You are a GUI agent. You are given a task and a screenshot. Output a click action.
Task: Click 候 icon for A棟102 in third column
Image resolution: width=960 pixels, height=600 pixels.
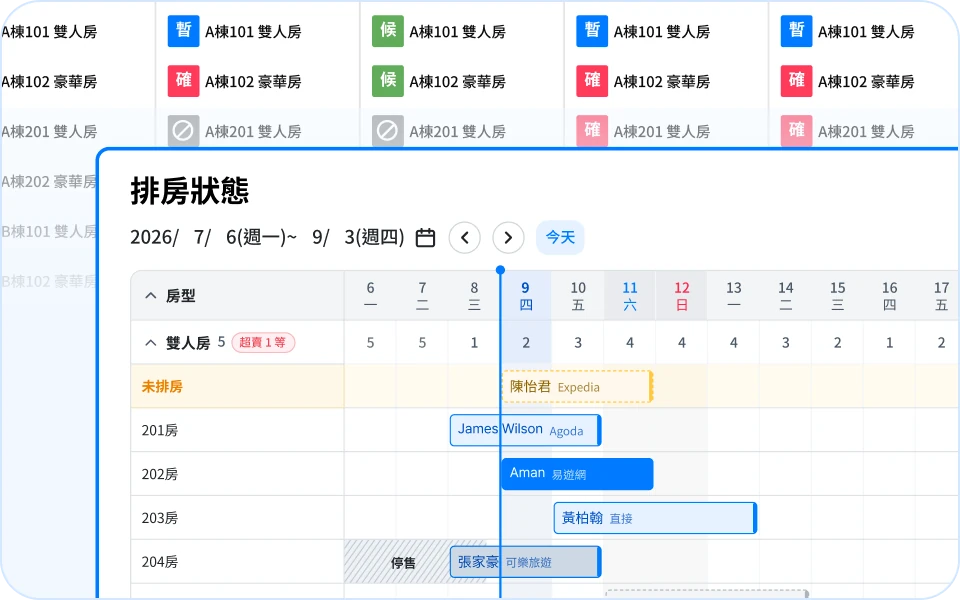click(388, 81)
